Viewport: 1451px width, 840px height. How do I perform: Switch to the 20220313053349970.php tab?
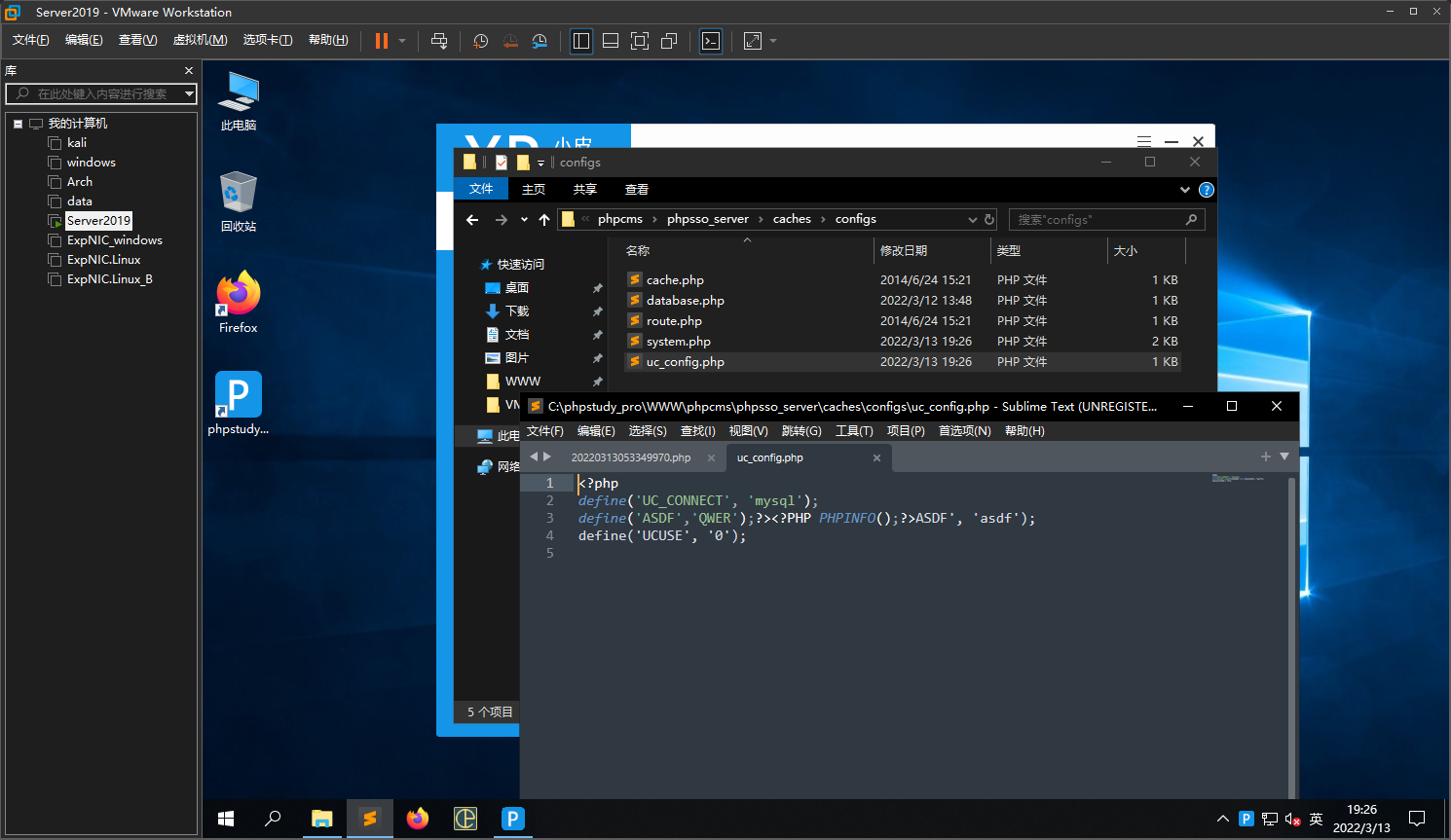(630, 457)
